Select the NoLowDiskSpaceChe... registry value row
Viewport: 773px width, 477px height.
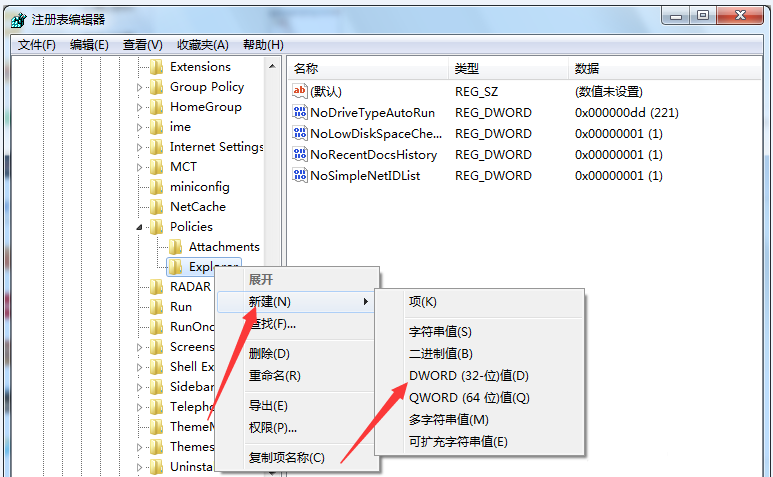pyautogui.click(x=525, y=134)
